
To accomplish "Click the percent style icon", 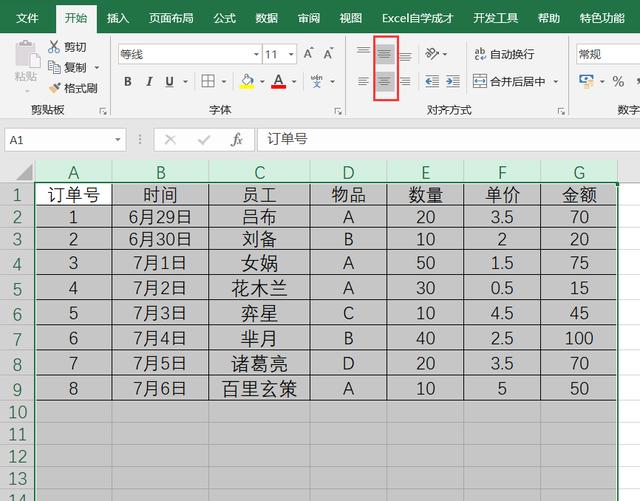I will tap(618, 81).
